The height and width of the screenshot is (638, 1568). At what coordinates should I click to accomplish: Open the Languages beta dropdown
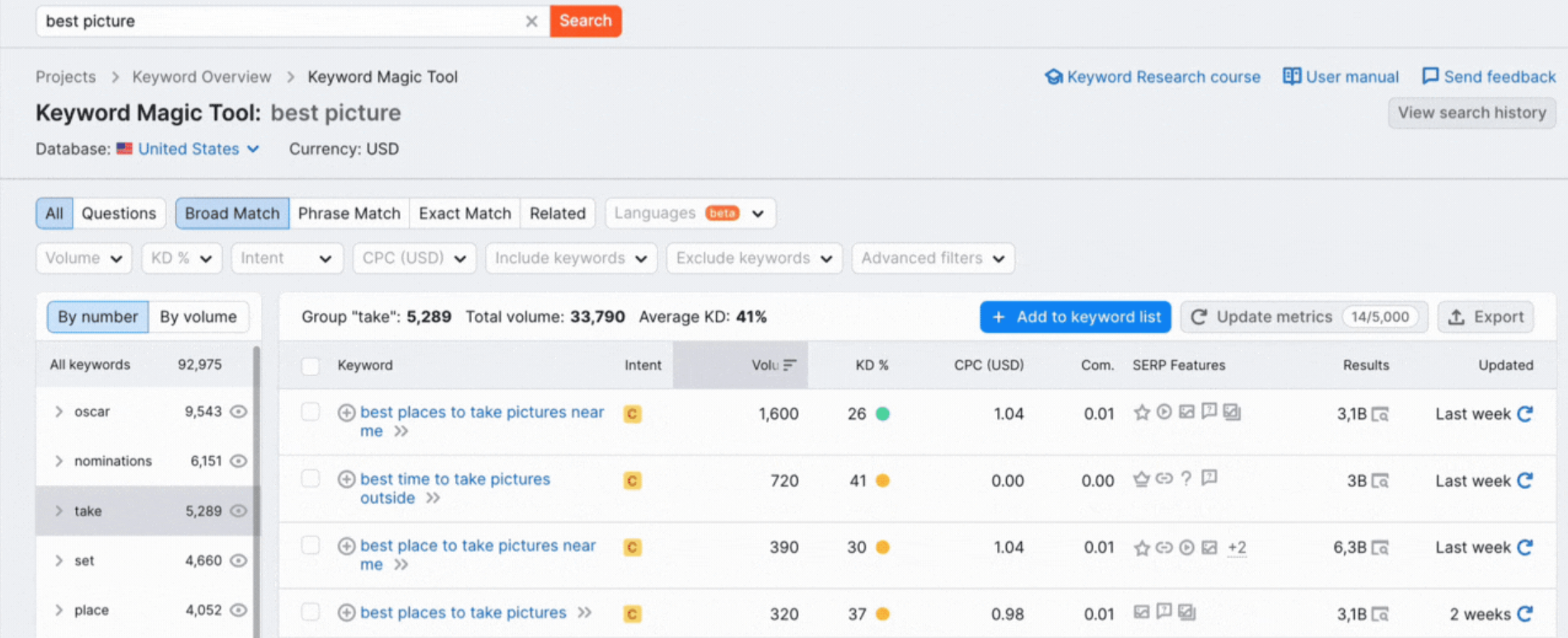(691, 213)
